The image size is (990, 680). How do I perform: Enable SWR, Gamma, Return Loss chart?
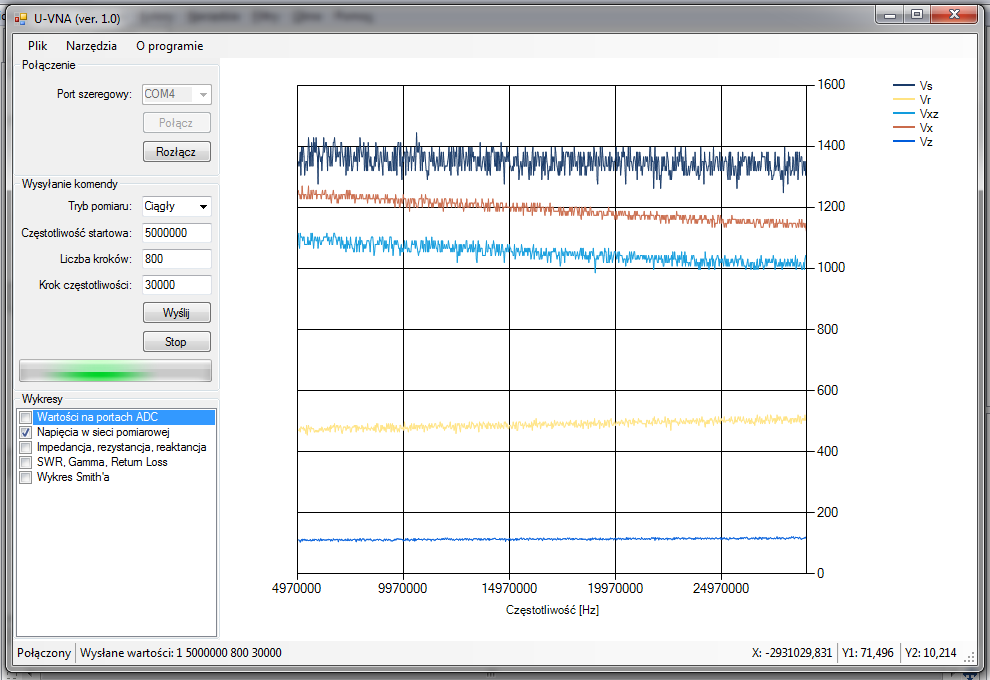26,462
